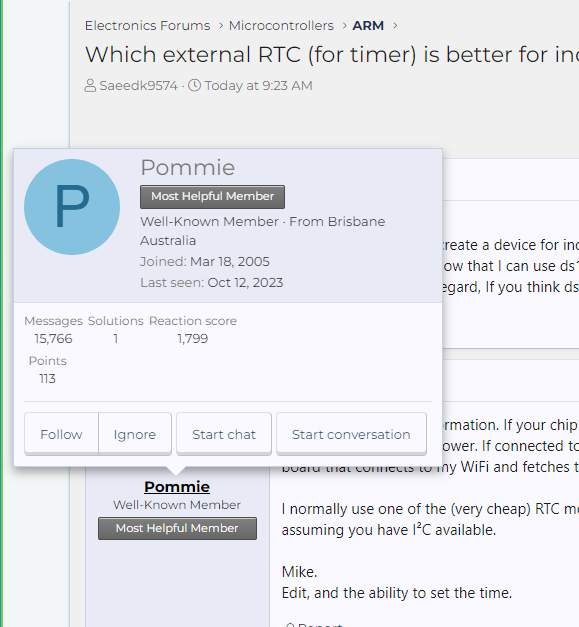
Task: Click the Most Helpful Member badge under post author
Action: (177, 528)
